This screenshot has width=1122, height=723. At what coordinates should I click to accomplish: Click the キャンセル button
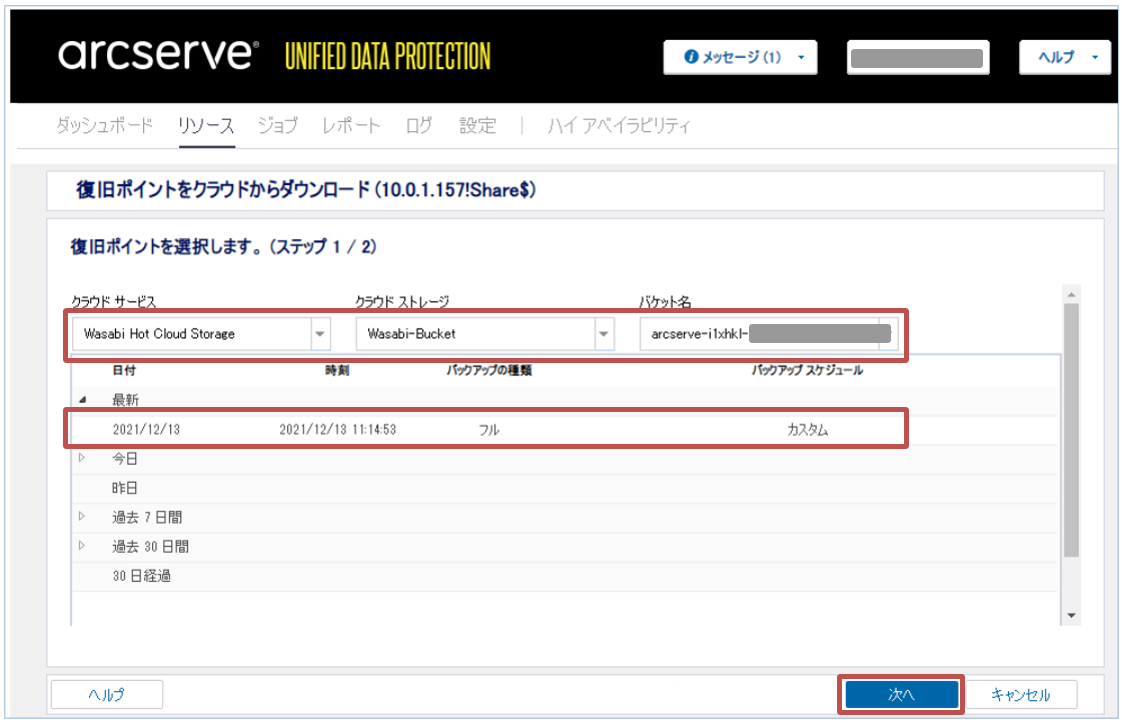(1020, 694)
